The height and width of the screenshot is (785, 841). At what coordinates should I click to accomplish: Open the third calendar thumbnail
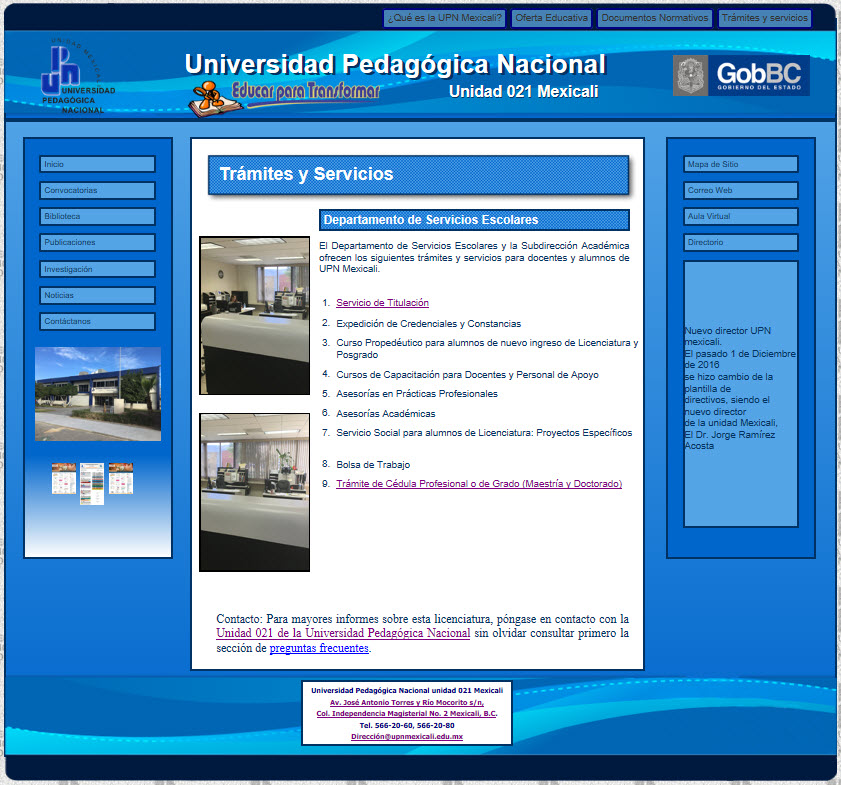pyautogui.click(x=121, y=478)
